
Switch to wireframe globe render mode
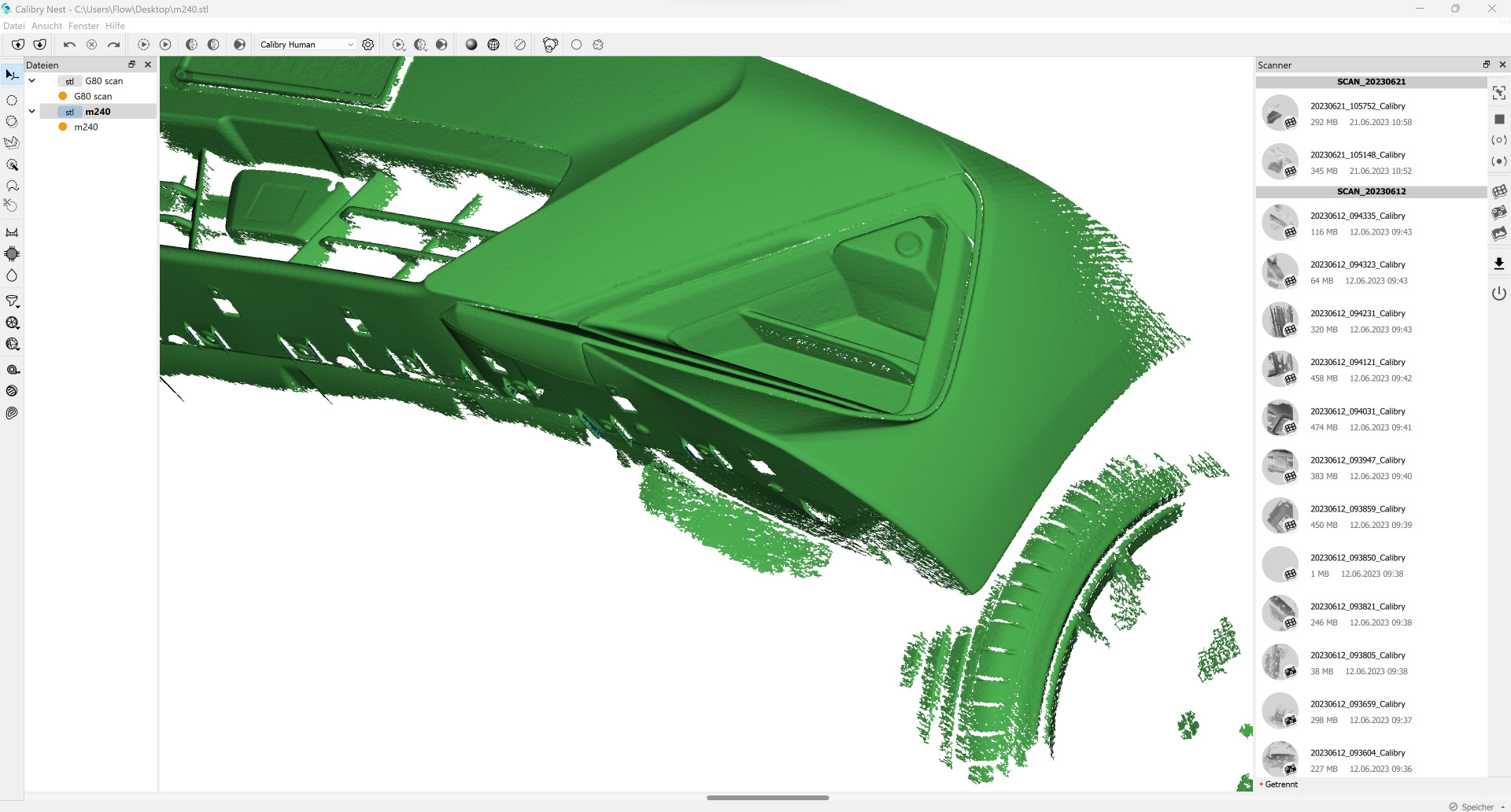(493, 45)
